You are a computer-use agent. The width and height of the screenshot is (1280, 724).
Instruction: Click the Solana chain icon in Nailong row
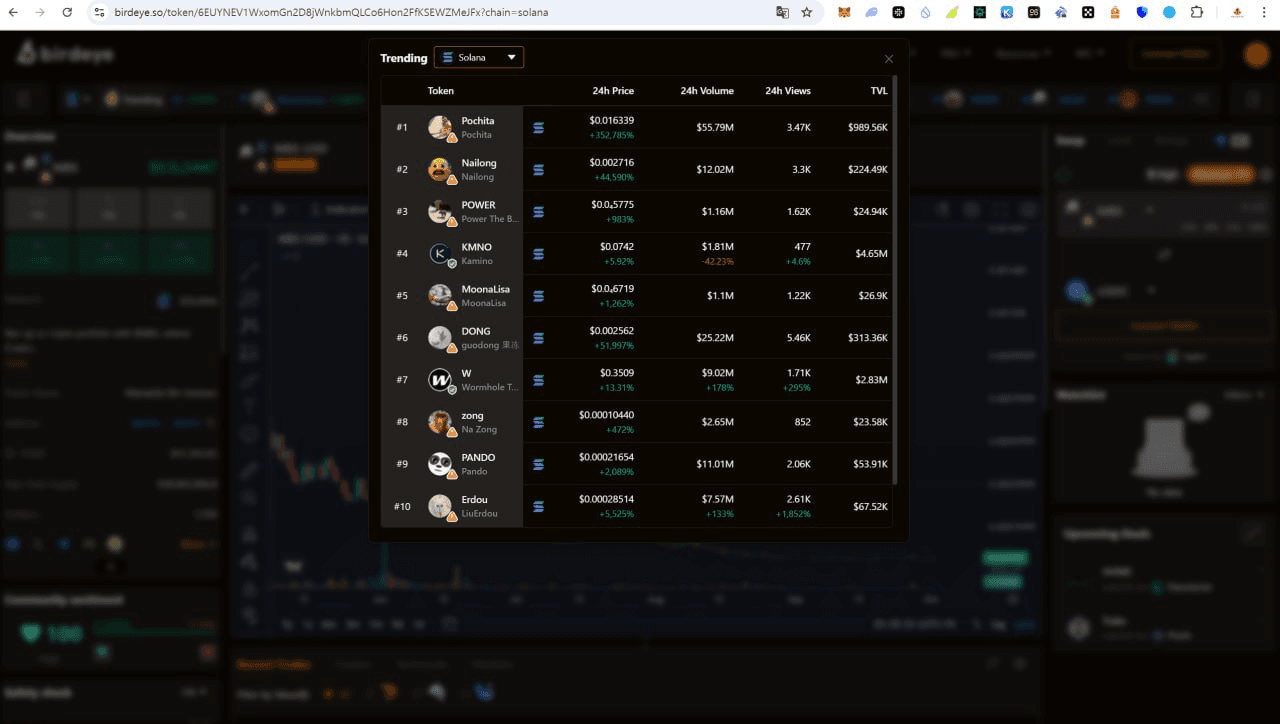539,170
